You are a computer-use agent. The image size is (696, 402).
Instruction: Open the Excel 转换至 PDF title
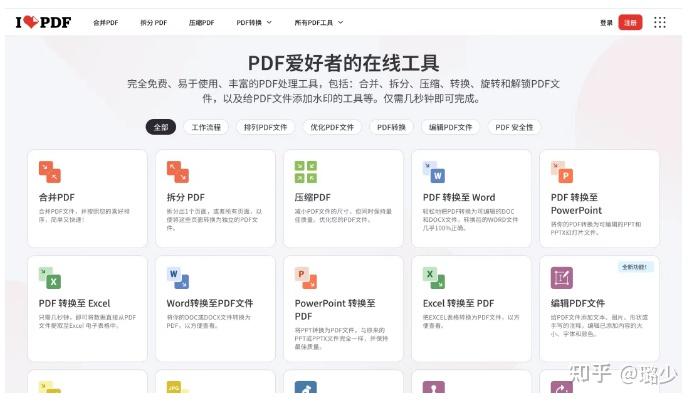pyautogui.click(x=458, y=303)
